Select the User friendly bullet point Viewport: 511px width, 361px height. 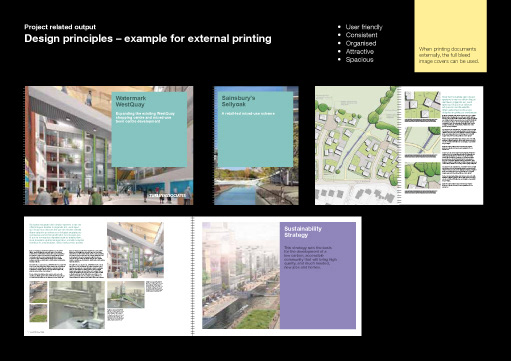point(364,27)
